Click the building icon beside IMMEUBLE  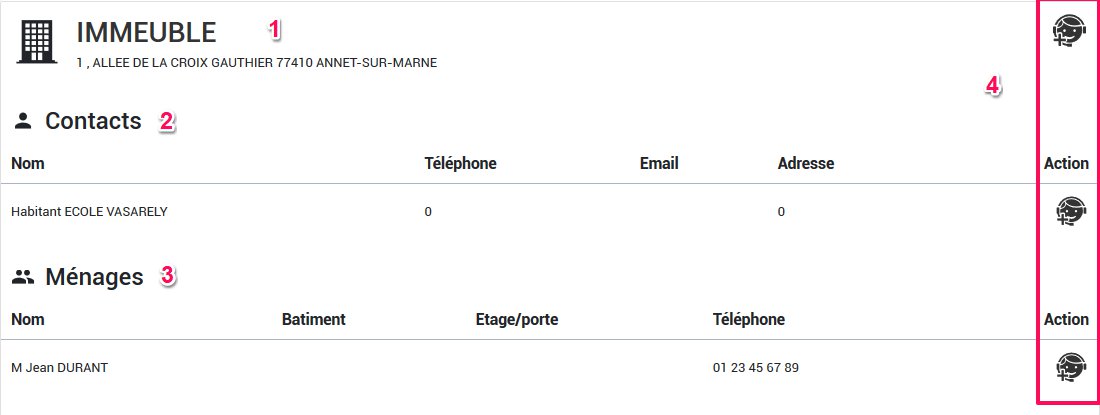coord(36,42)
